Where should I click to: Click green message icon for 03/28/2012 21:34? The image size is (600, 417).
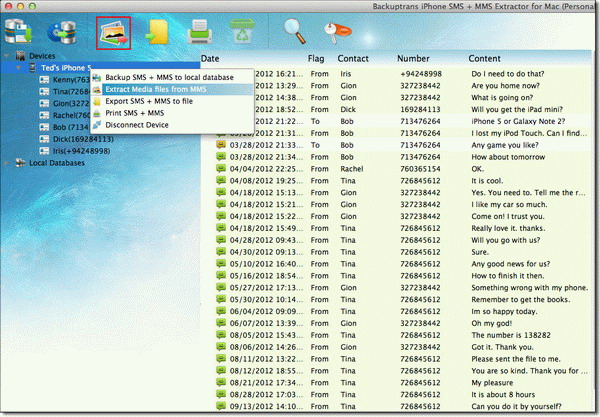click(x=221, y=156)
